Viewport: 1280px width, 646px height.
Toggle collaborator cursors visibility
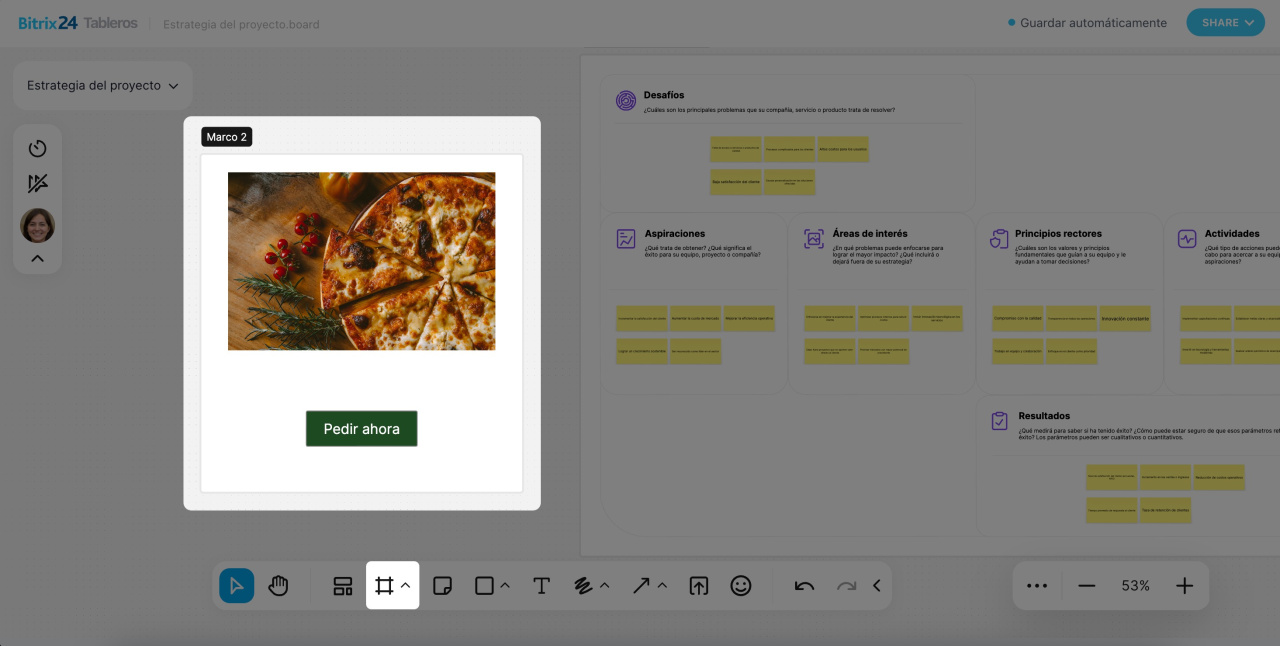(38, 184)
